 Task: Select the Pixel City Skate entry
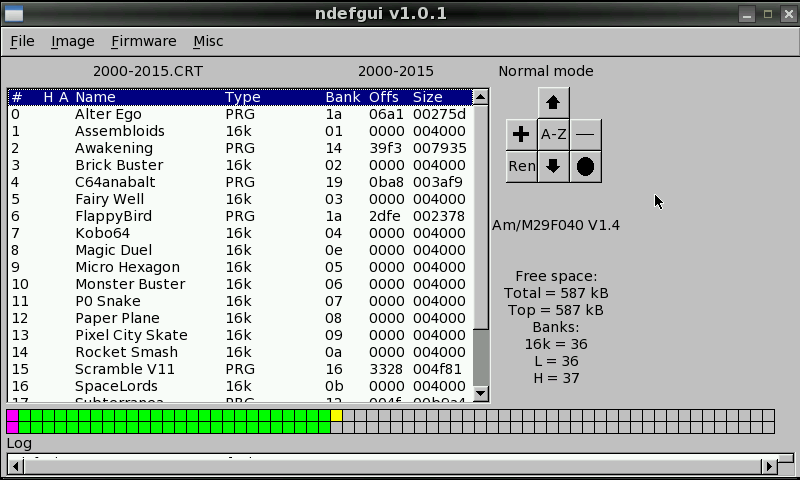tap(240, 335)
